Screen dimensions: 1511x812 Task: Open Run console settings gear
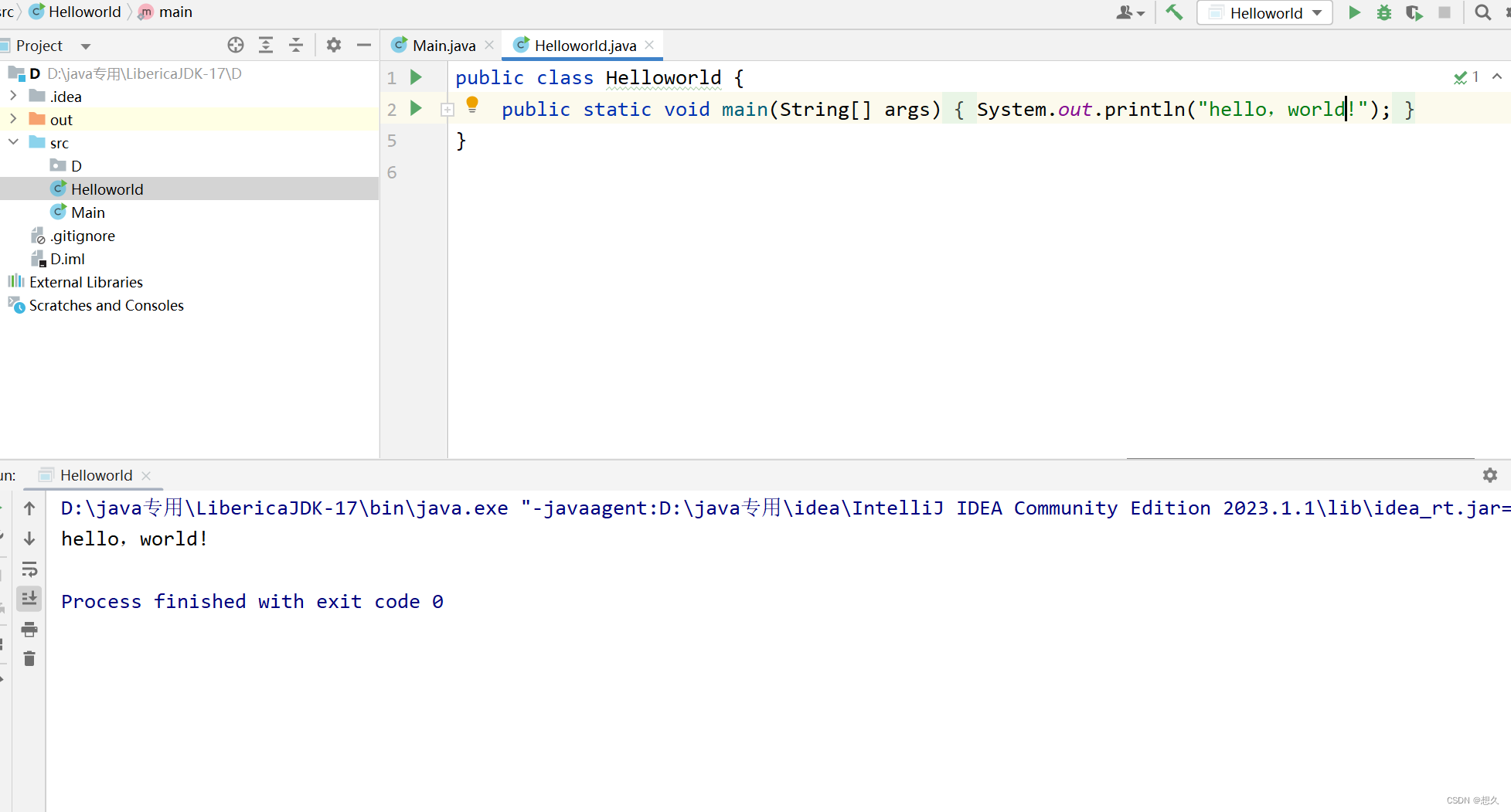[1490, 475]
